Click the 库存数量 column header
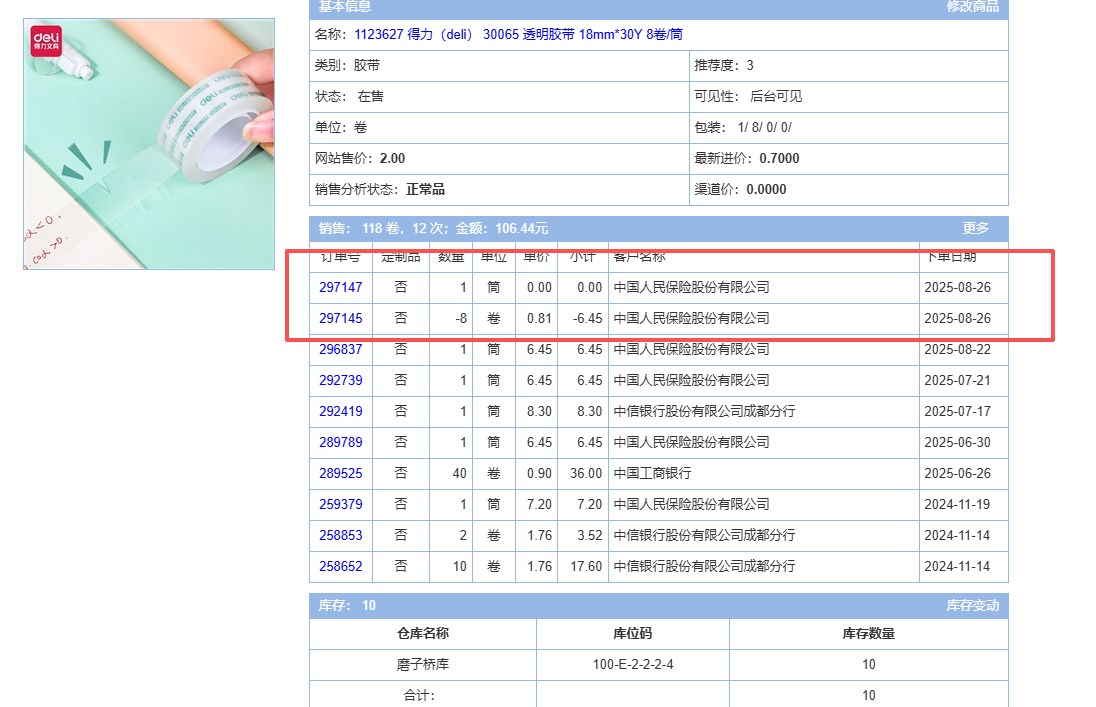 coord(869,634)
